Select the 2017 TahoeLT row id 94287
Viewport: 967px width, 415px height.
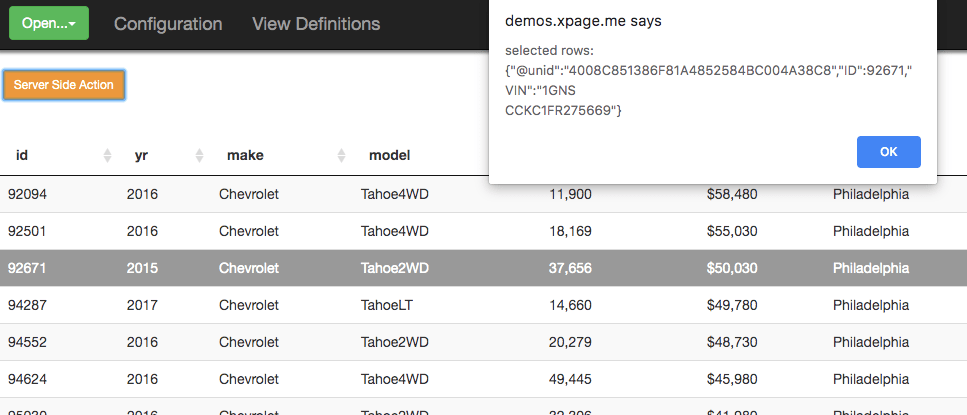click(28, 305)
